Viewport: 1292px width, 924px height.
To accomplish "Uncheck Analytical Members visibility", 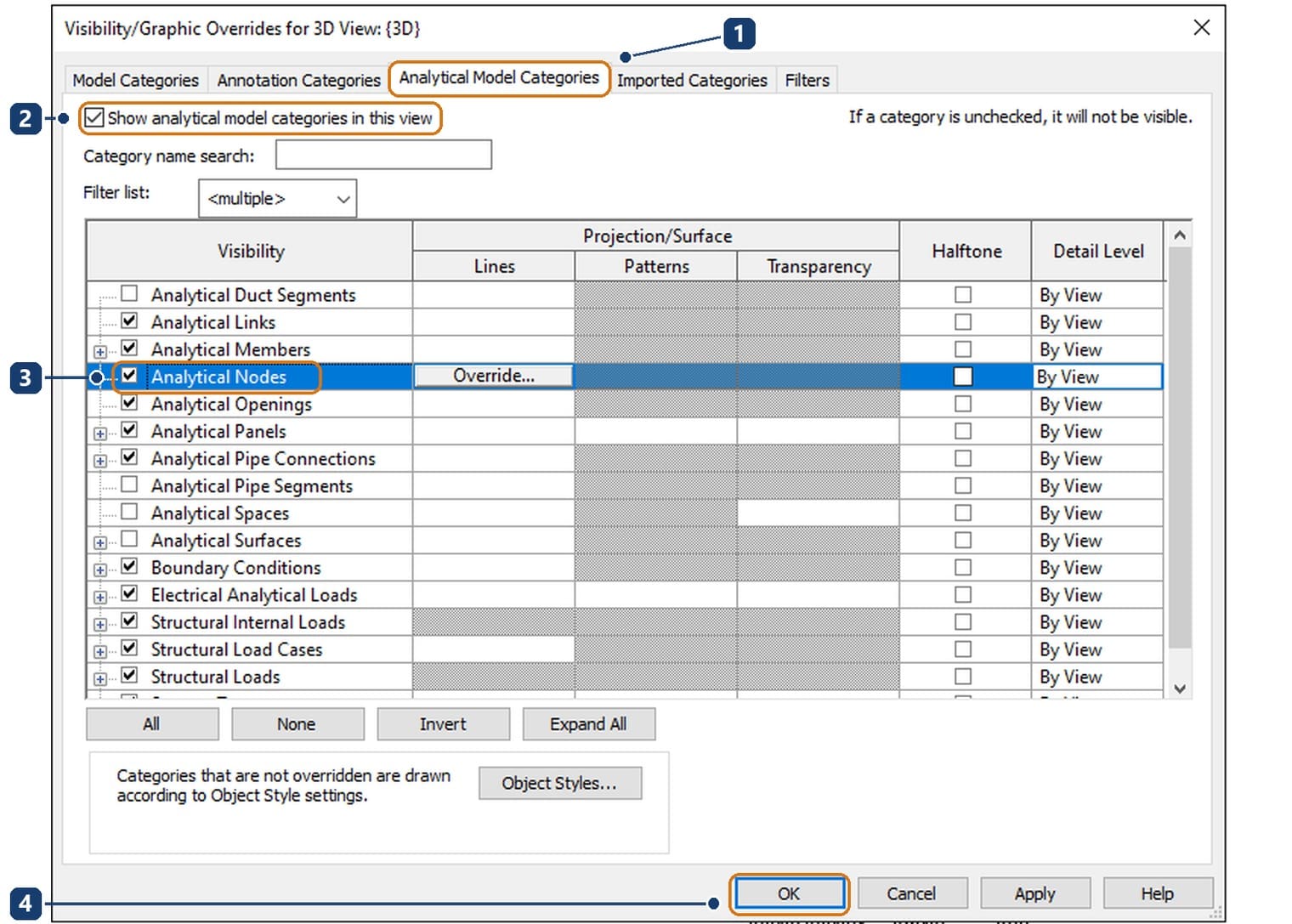I will click(x=129, y=349).
